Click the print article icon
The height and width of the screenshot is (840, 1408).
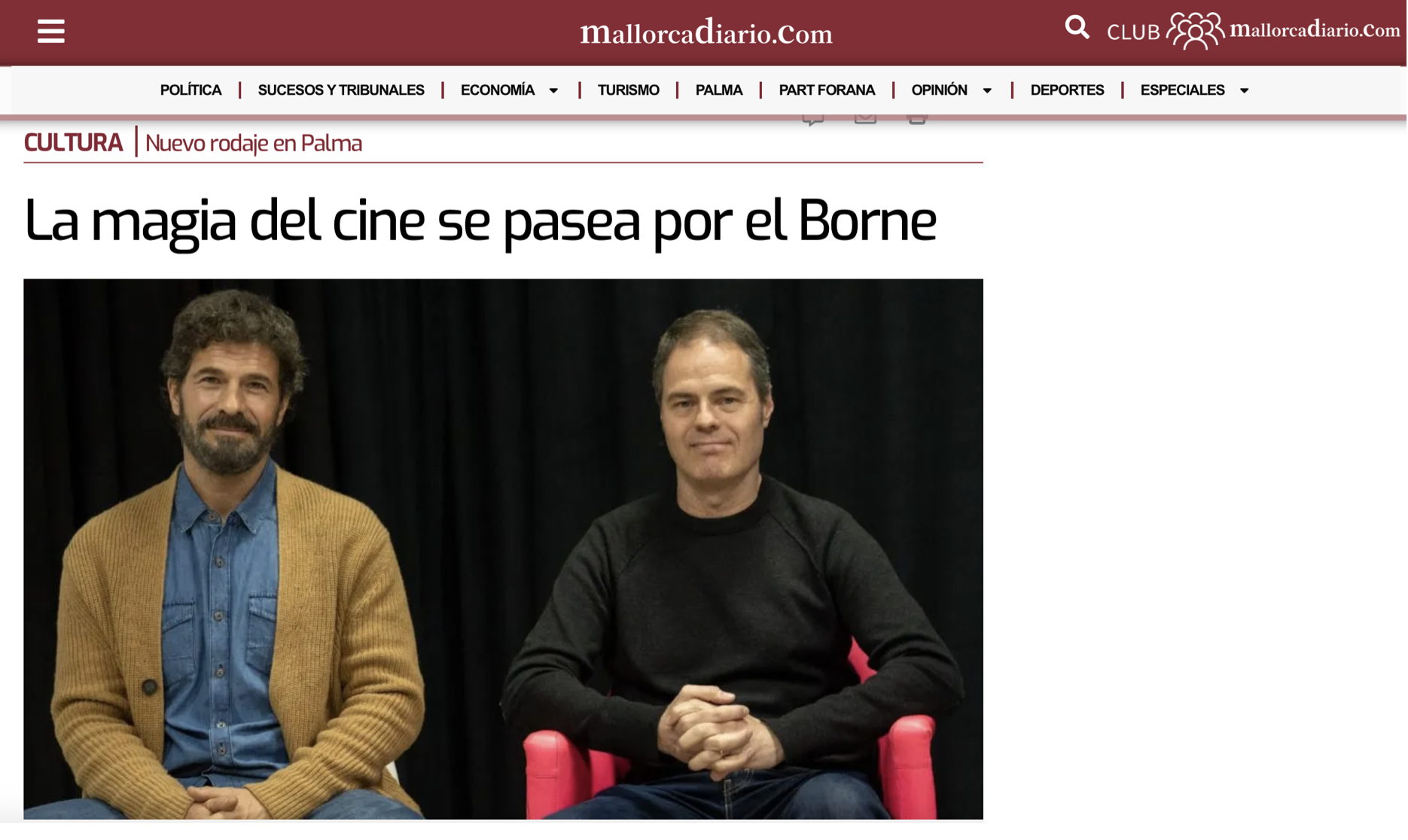click(x=916, y=118)
